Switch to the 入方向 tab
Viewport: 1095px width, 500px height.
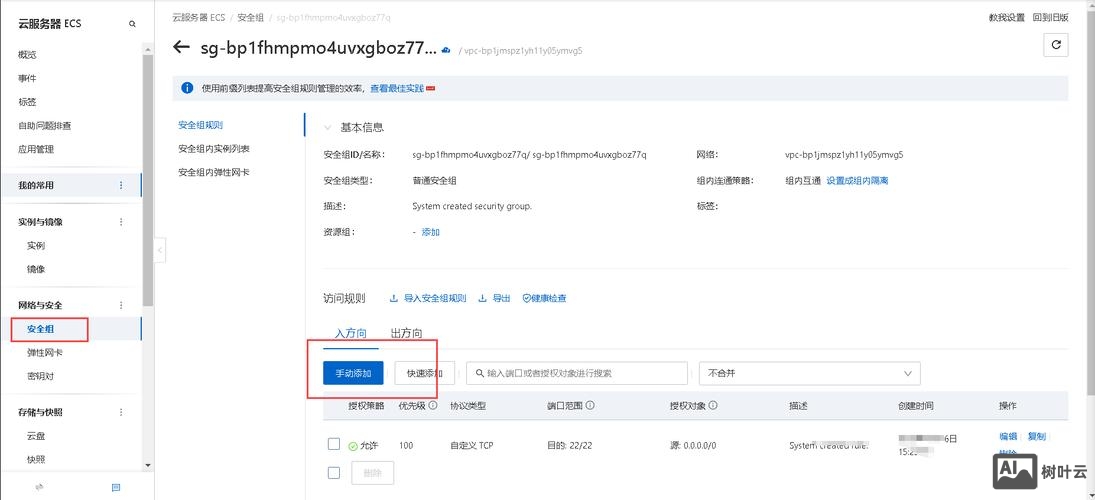pyautogui.click(x=351, y=333)
